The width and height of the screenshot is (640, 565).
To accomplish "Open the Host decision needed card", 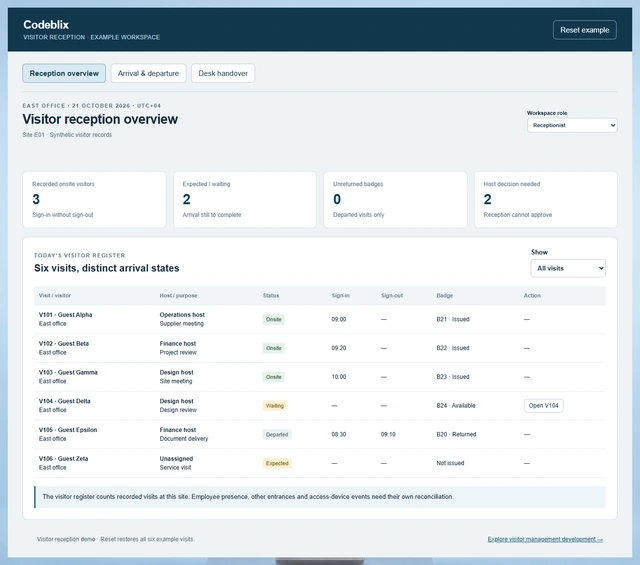I will point(546,199).
